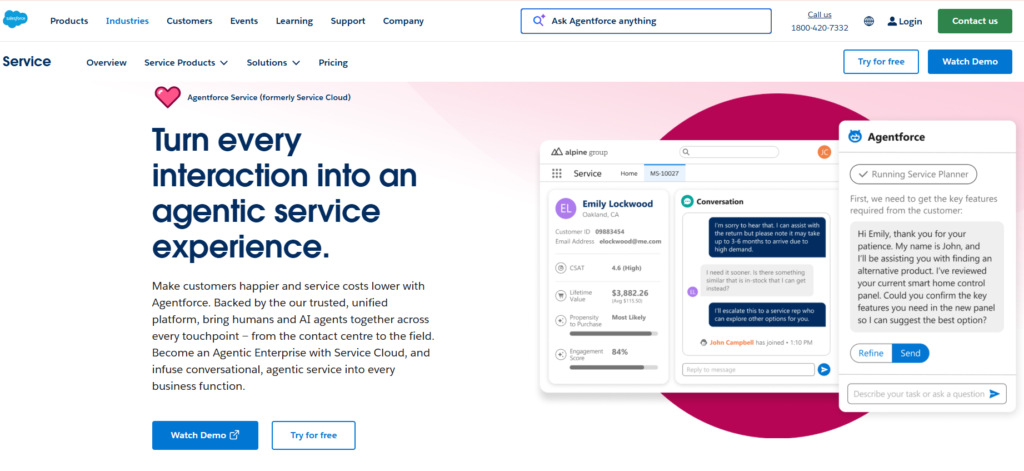Select the pink heart Service icon
The image size is (1024, 471).
point(167,97)
